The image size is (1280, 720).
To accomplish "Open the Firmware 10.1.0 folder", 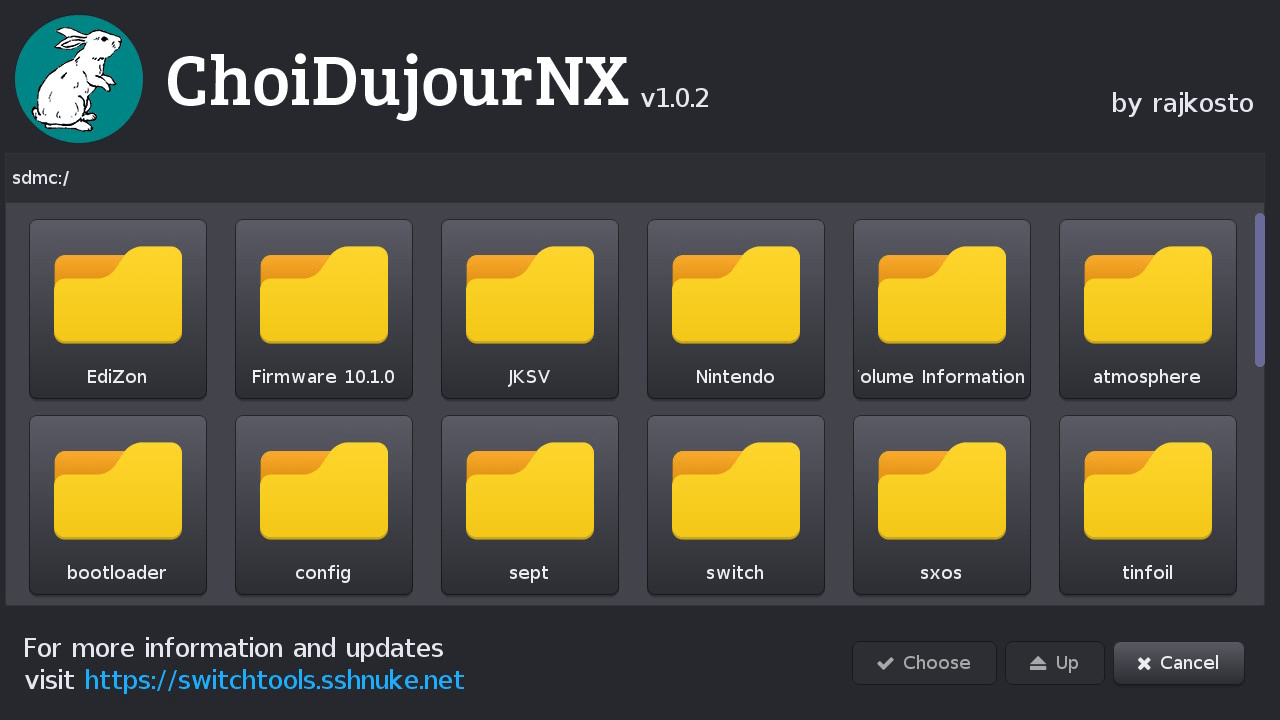I will point(324,309).
